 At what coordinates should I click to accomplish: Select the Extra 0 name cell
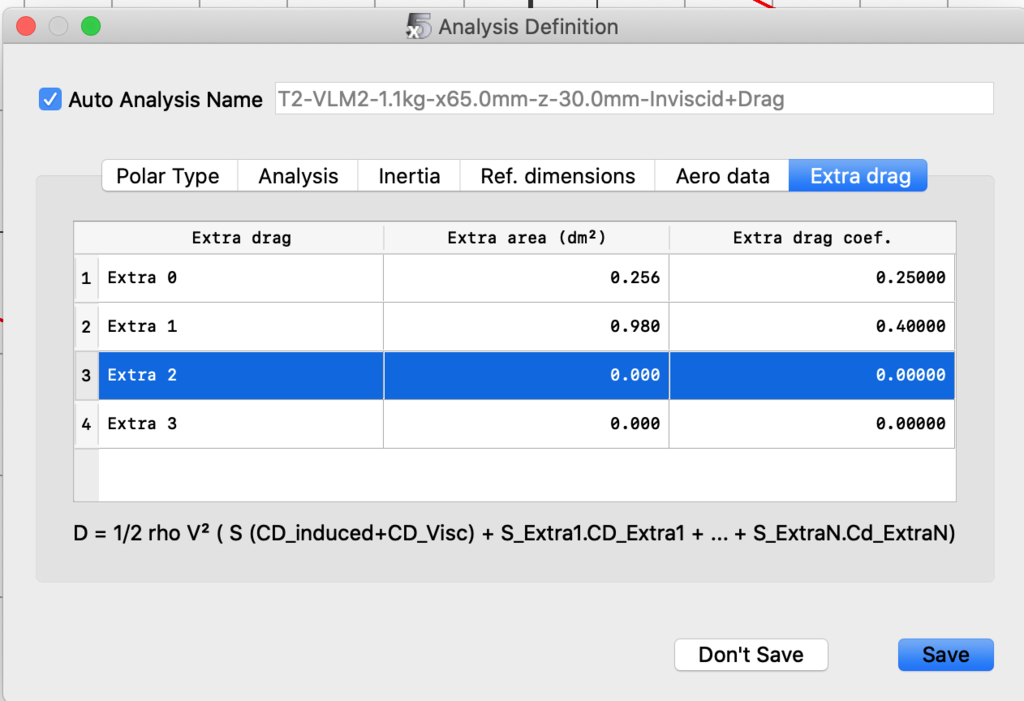point(240,278)
